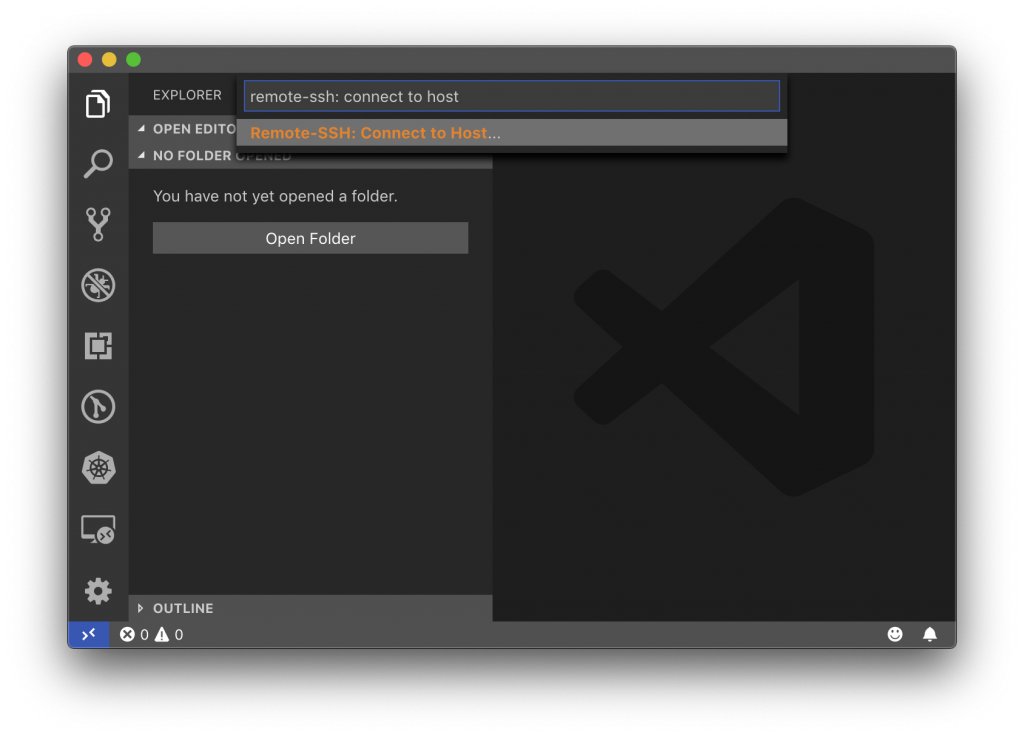Close the window with red button

click(x=85, y=59)
